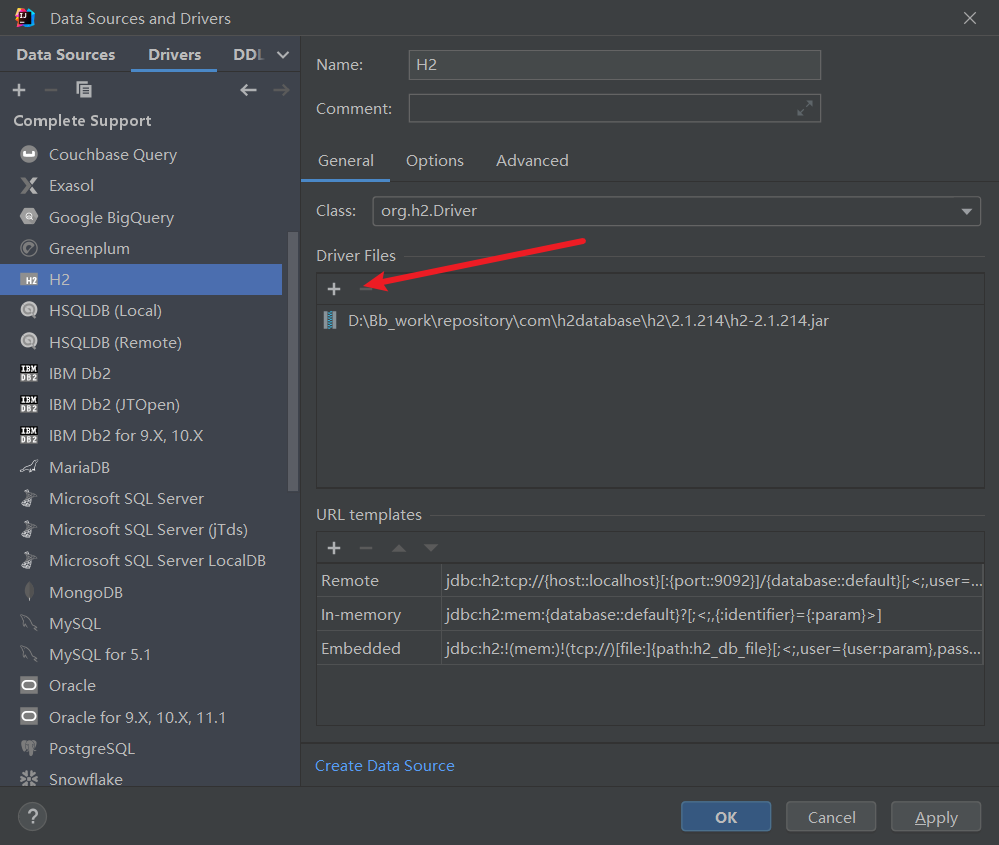999x845 pixels.
Task: Select the In-memory URL template row
Action: click(x=650, y=614)
